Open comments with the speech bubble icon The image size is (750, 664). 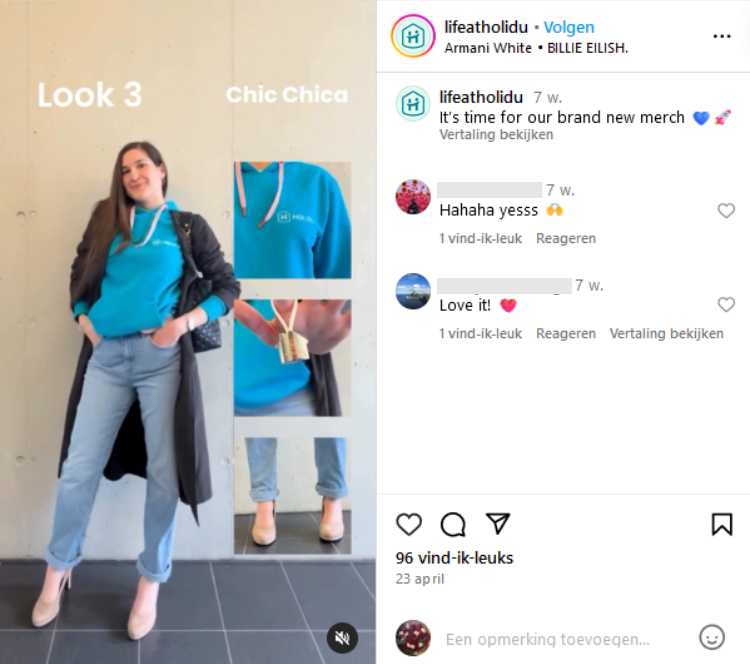point(452,524)
